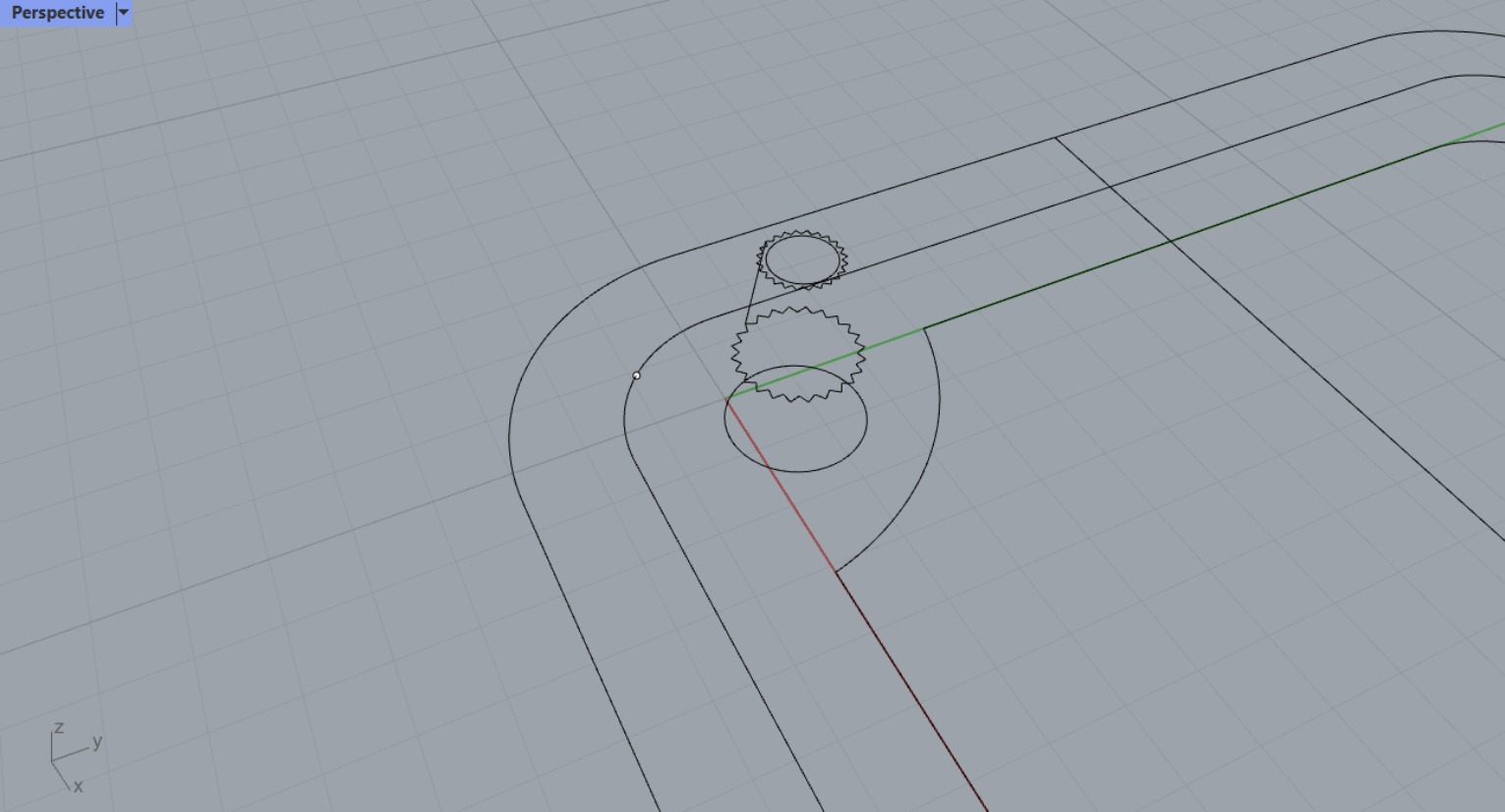Select the white point on the curve
The image size is (1505, 812).
pyautogui.click(x=637, y=376)
